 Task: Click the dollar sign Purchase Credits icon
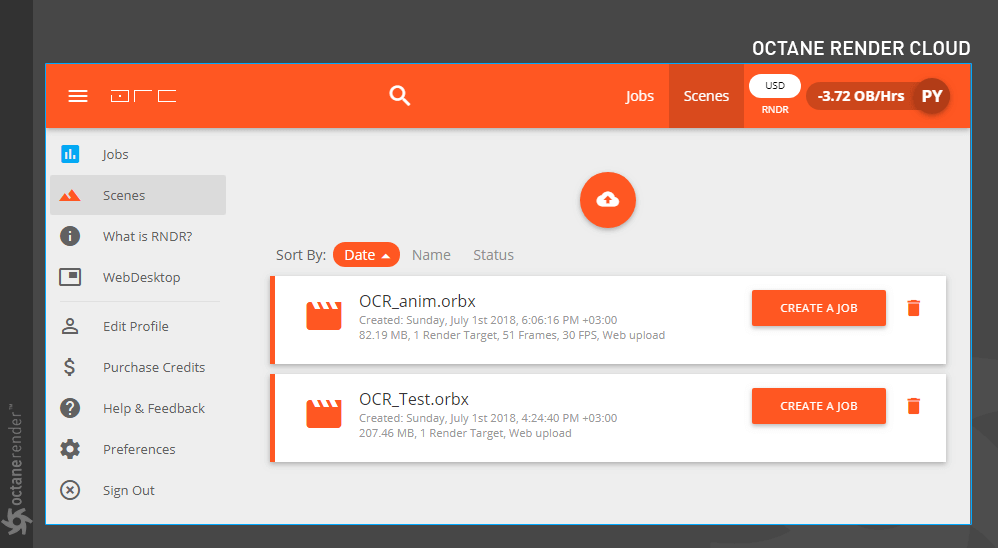point(70,367)
